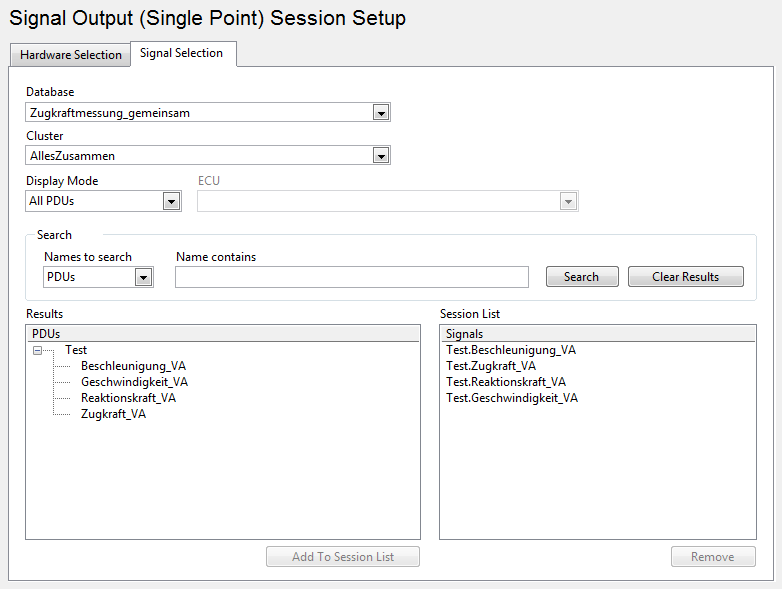Select Test.Geschwindigkeit_VA in the Session List

click(511, 398)
